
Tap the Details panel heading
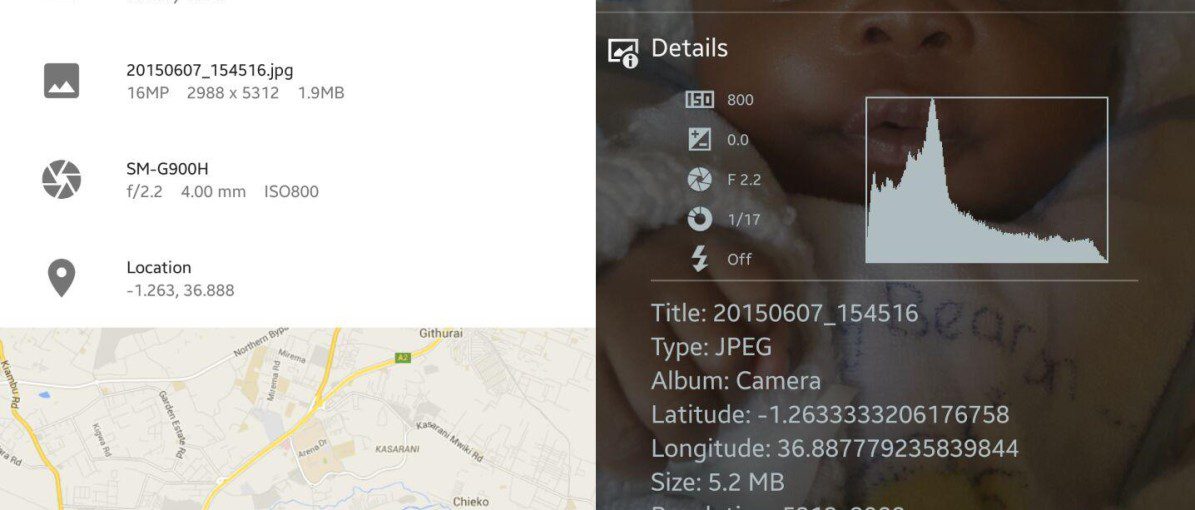[x=689, y=48]
